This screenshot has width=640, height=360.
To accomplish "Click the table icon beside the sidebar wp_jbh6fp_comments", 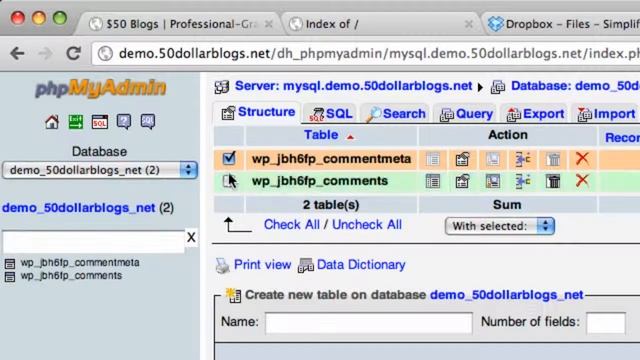I will (x=10, y=276).
